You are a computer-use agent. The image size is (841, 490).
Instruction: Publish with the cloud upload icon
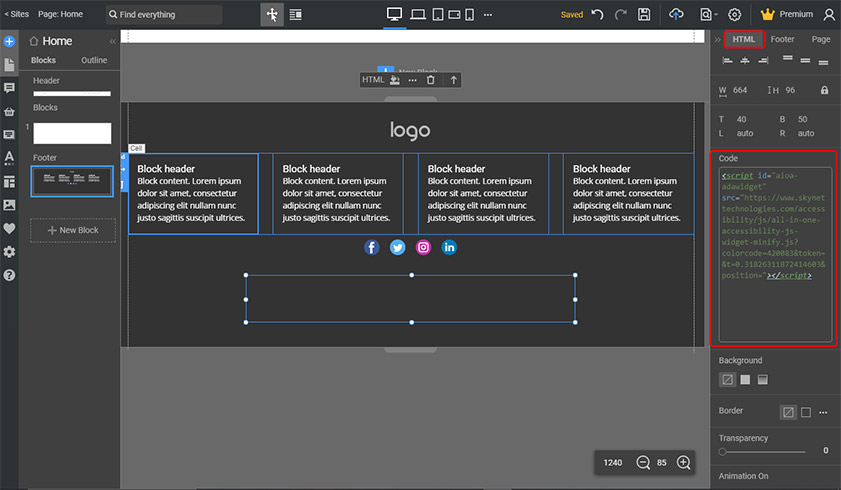[x=676, y=14]
